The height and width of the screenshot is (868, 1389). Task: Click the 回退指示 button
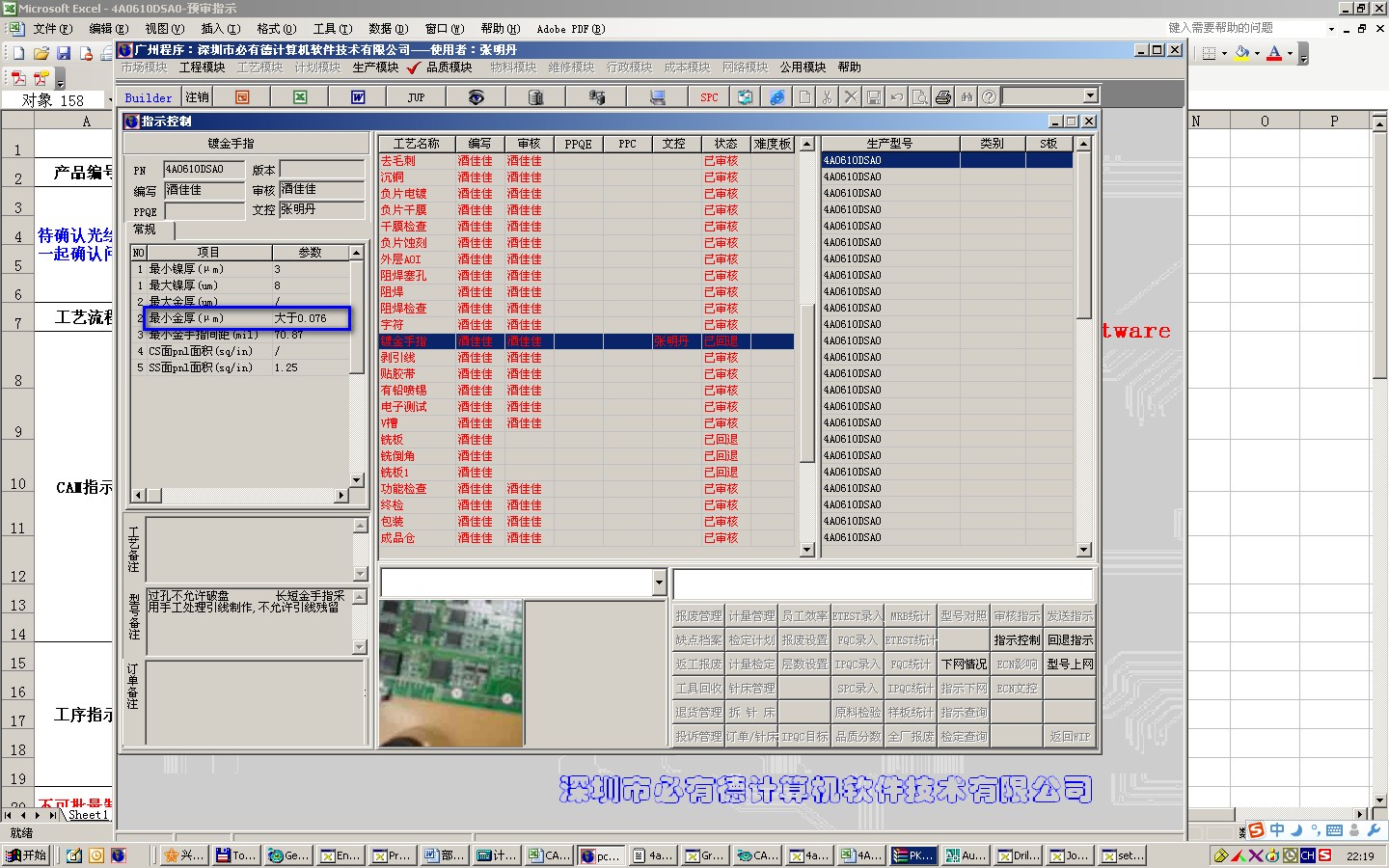(1070, 640)
